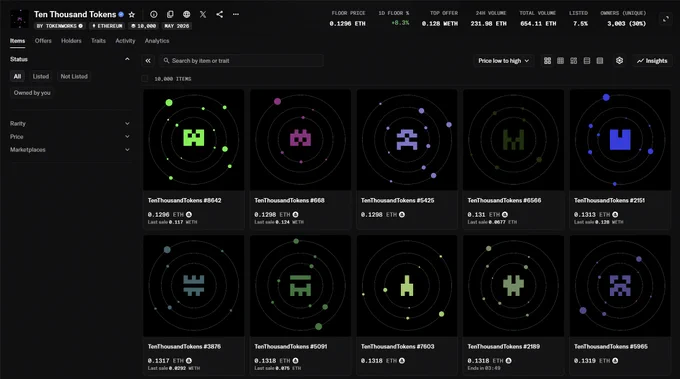This screenshot has width=680, height=379.
Task: Open the TenThousandTokens #668 artwork
Action: coord(300,140)
